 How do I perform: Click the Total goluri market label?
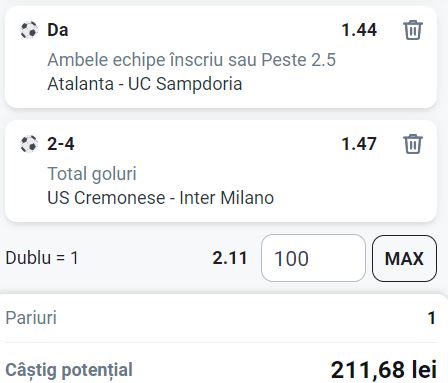click(92, 174)
